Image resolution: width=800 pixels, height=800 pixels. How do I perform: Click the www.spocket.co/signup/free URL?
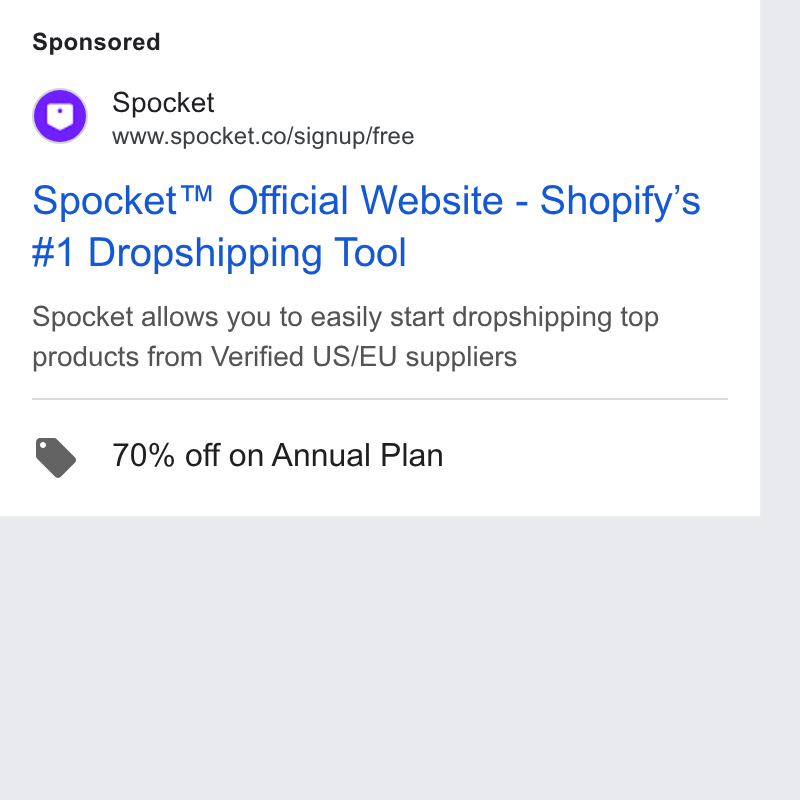pyautogui.click(x=263, y=137)
